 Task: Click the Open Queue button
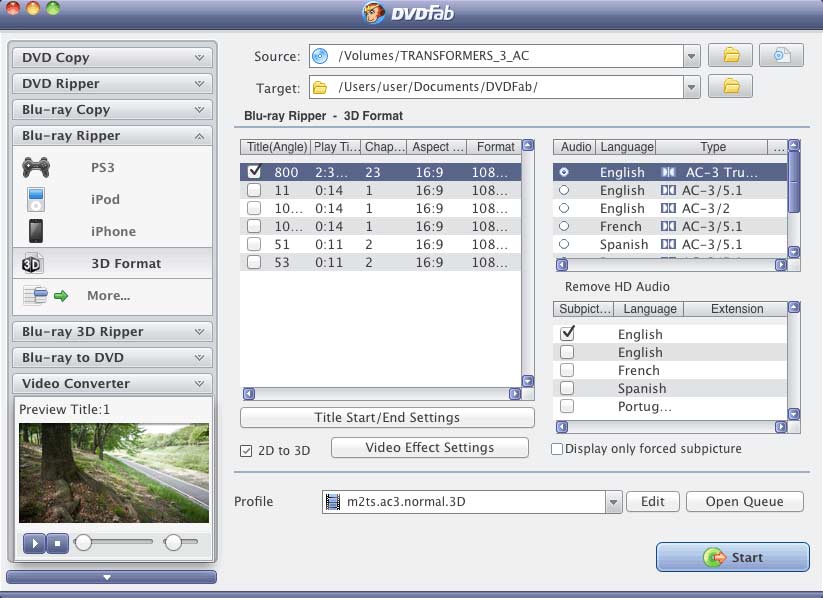pyautogui.click(x=744, y=502)
